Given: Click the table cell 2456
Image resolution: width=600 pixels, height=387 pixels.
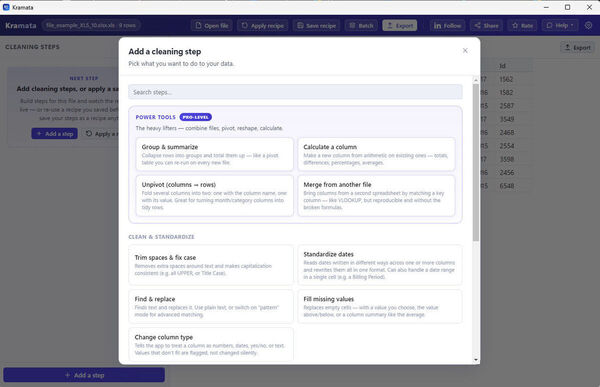Looking at the screenshot, I should [x=507, y=173].
